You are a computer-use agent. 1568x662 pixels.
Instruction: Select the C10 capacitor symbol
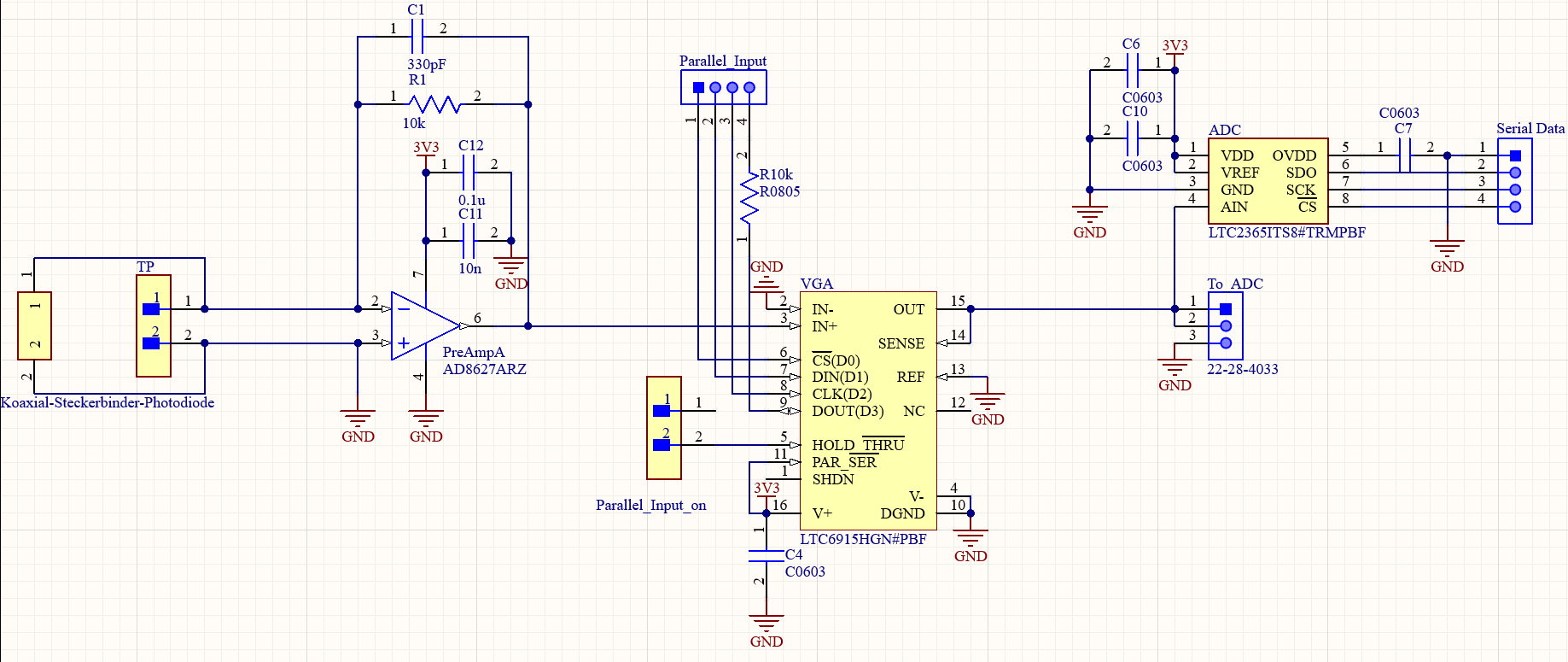1133,138
